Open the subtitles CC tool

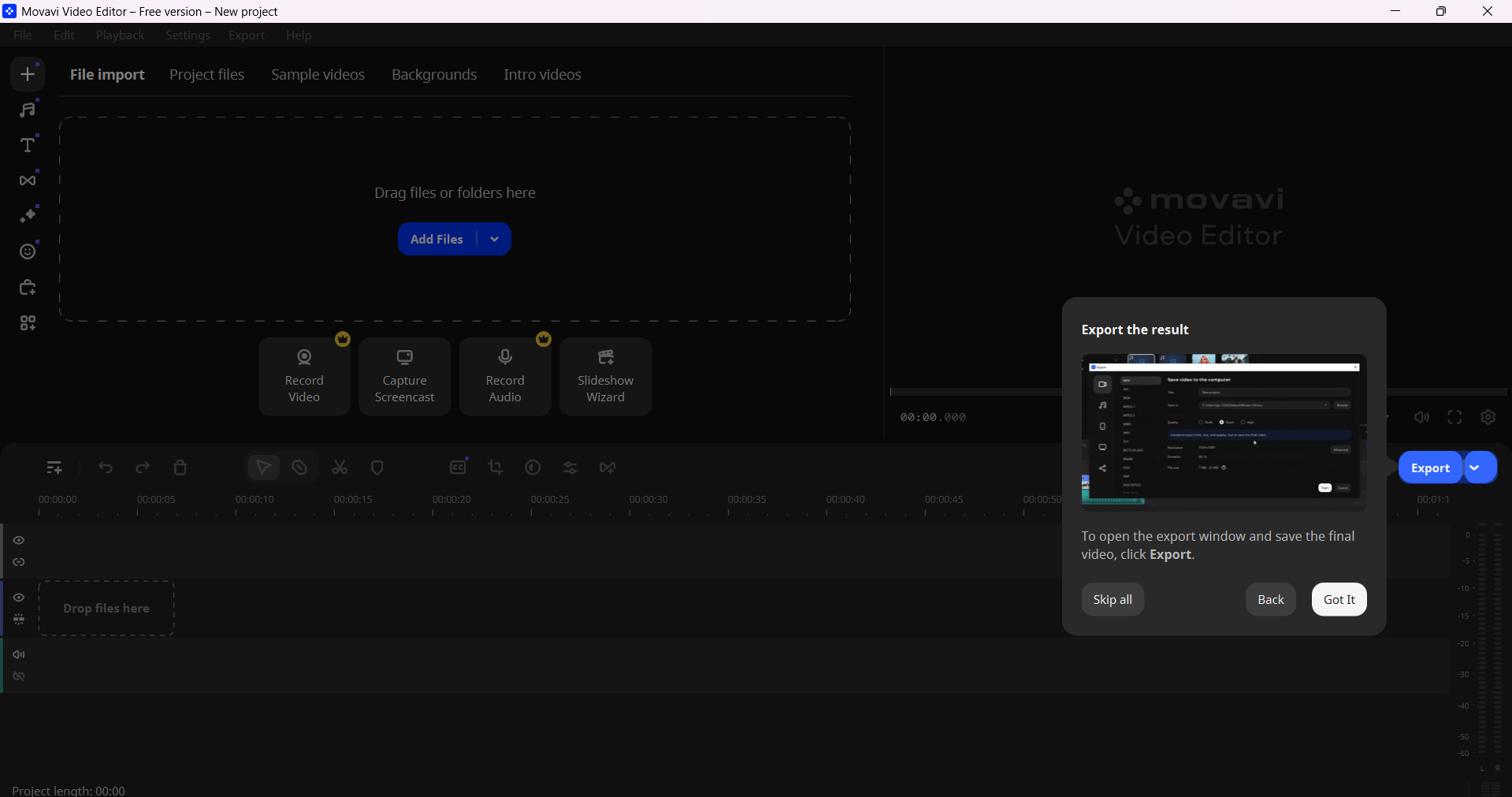[x=459, y=467]
